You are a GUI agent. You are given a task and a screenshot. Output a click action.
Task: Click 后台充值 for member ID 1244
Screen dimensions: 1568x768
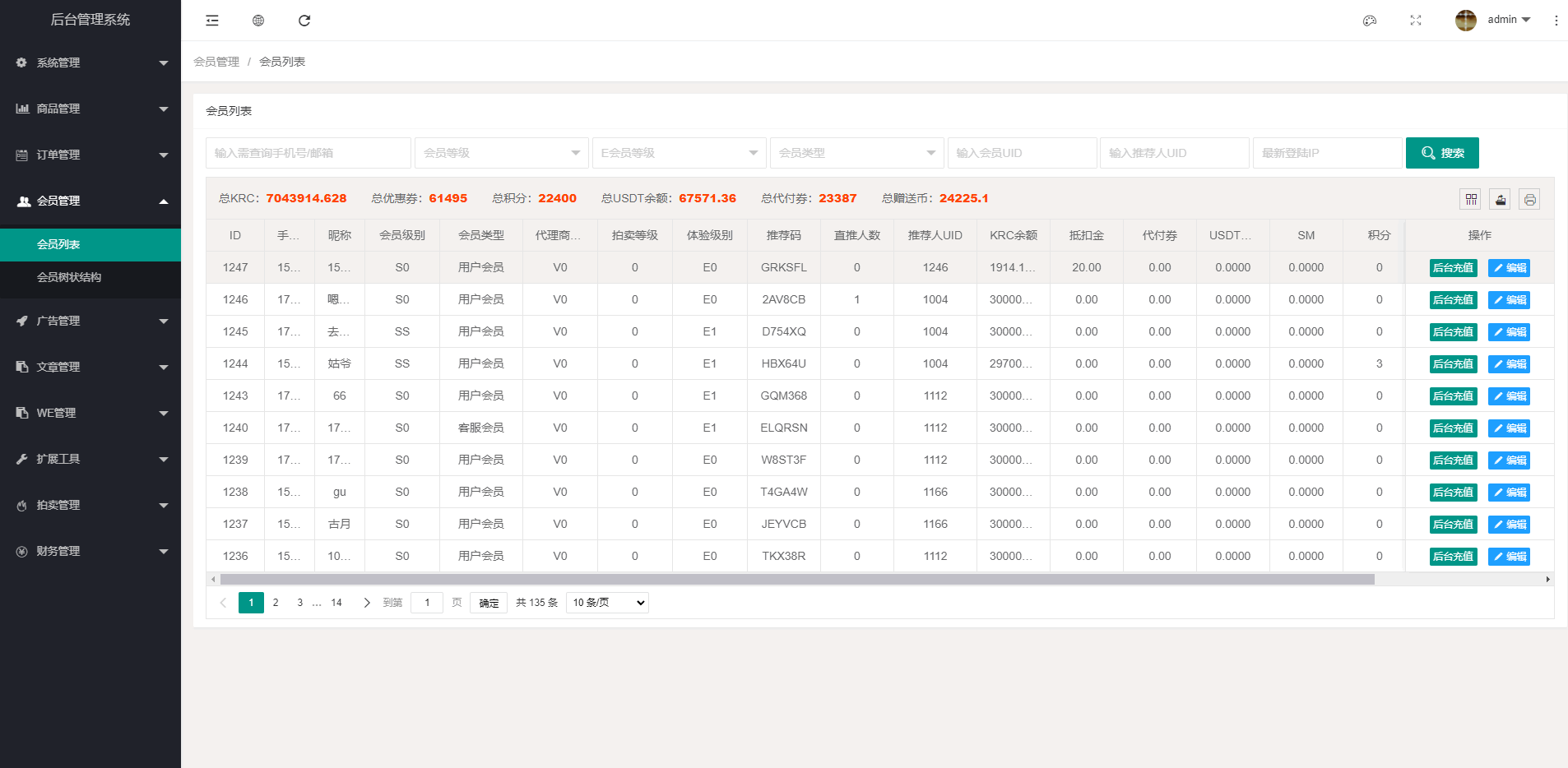[x=1453, y=364]
